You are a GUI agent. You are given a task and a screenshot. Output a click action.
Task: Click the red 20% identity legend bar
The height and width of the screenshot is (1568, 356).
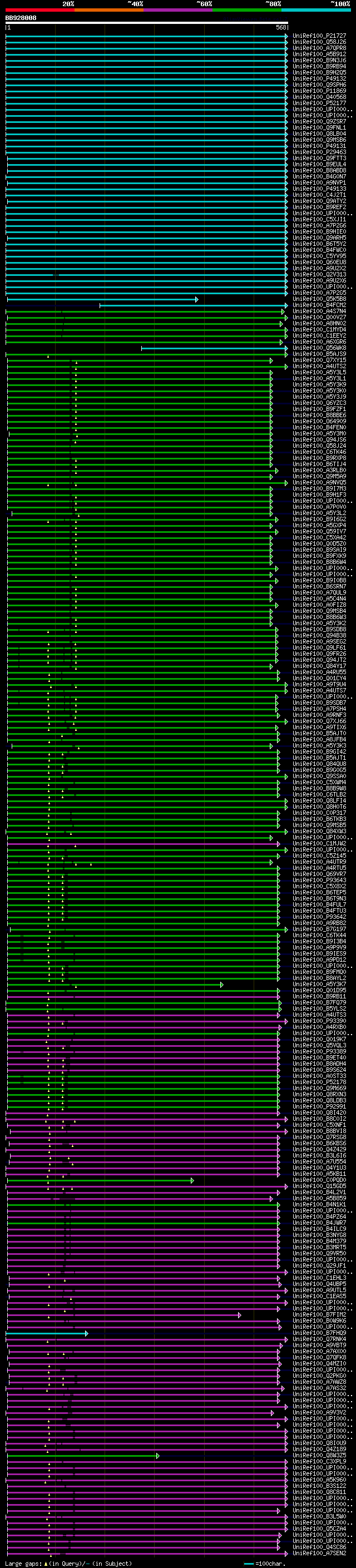(39, 11)
